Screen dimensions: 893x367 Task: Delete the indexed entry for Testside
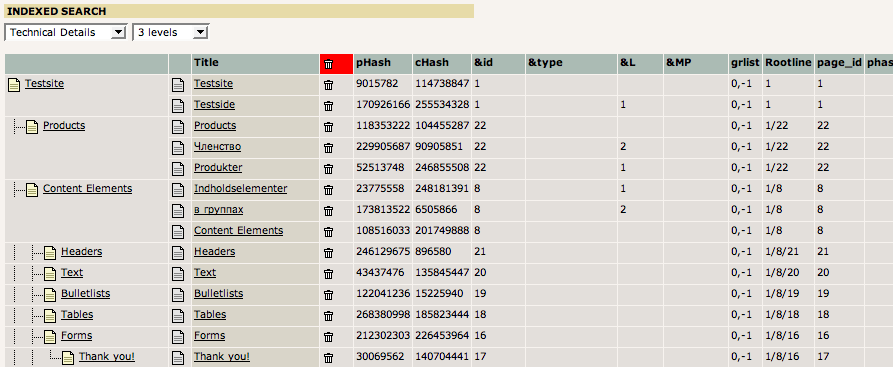point(329,106)
